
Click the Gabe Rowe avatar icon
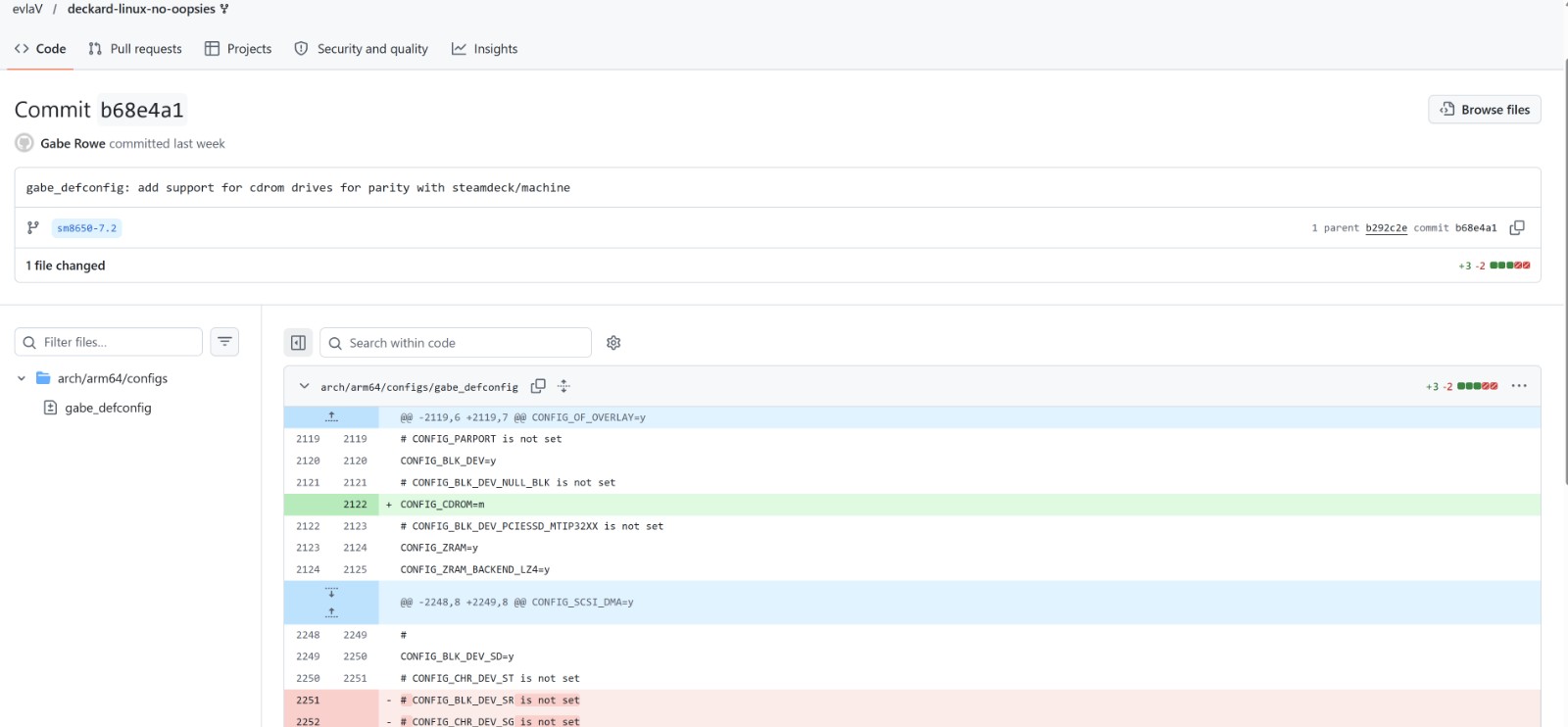pos(24,143)
